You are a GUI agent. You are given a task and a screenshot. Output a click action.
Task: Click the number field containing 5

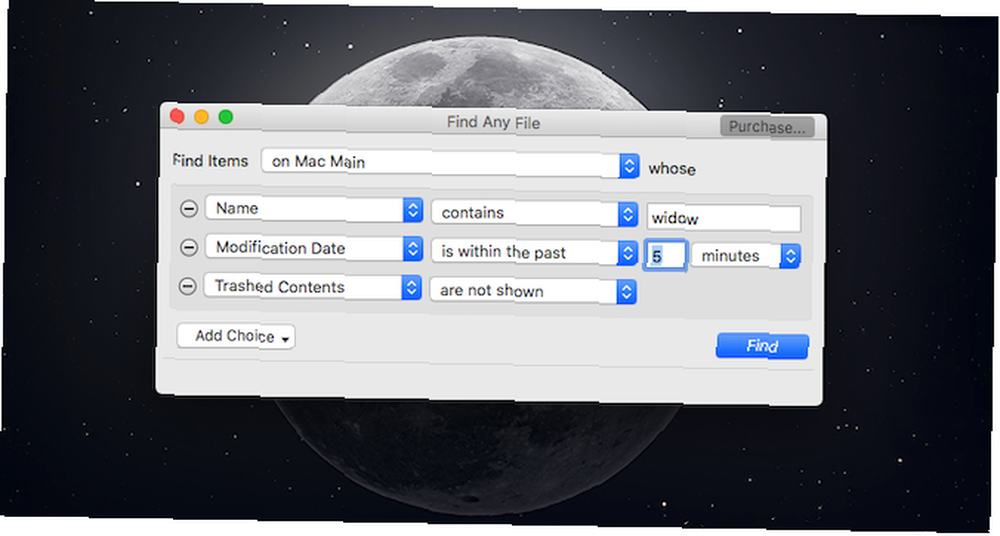pyautogui.click(x=665, y=256)
